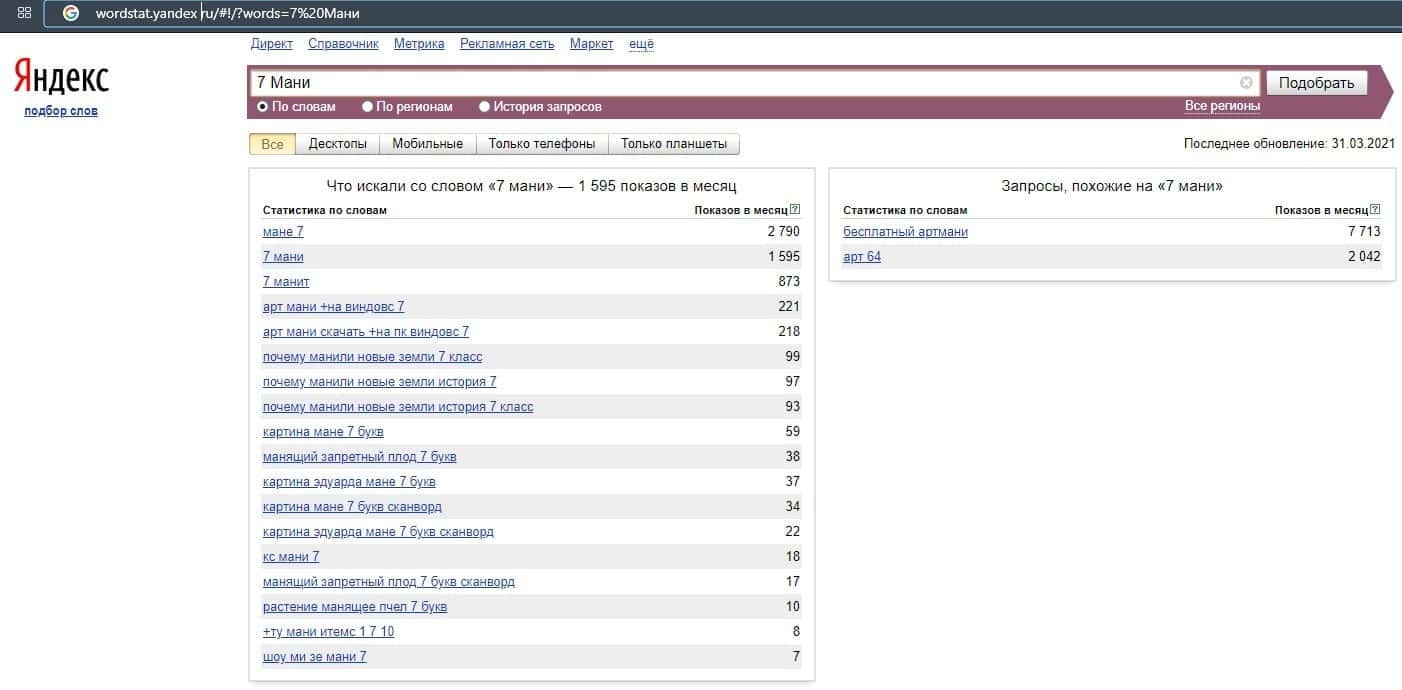Click into the keyword search input field
This screenshot has width=1402, height=690.
(740, 83)
